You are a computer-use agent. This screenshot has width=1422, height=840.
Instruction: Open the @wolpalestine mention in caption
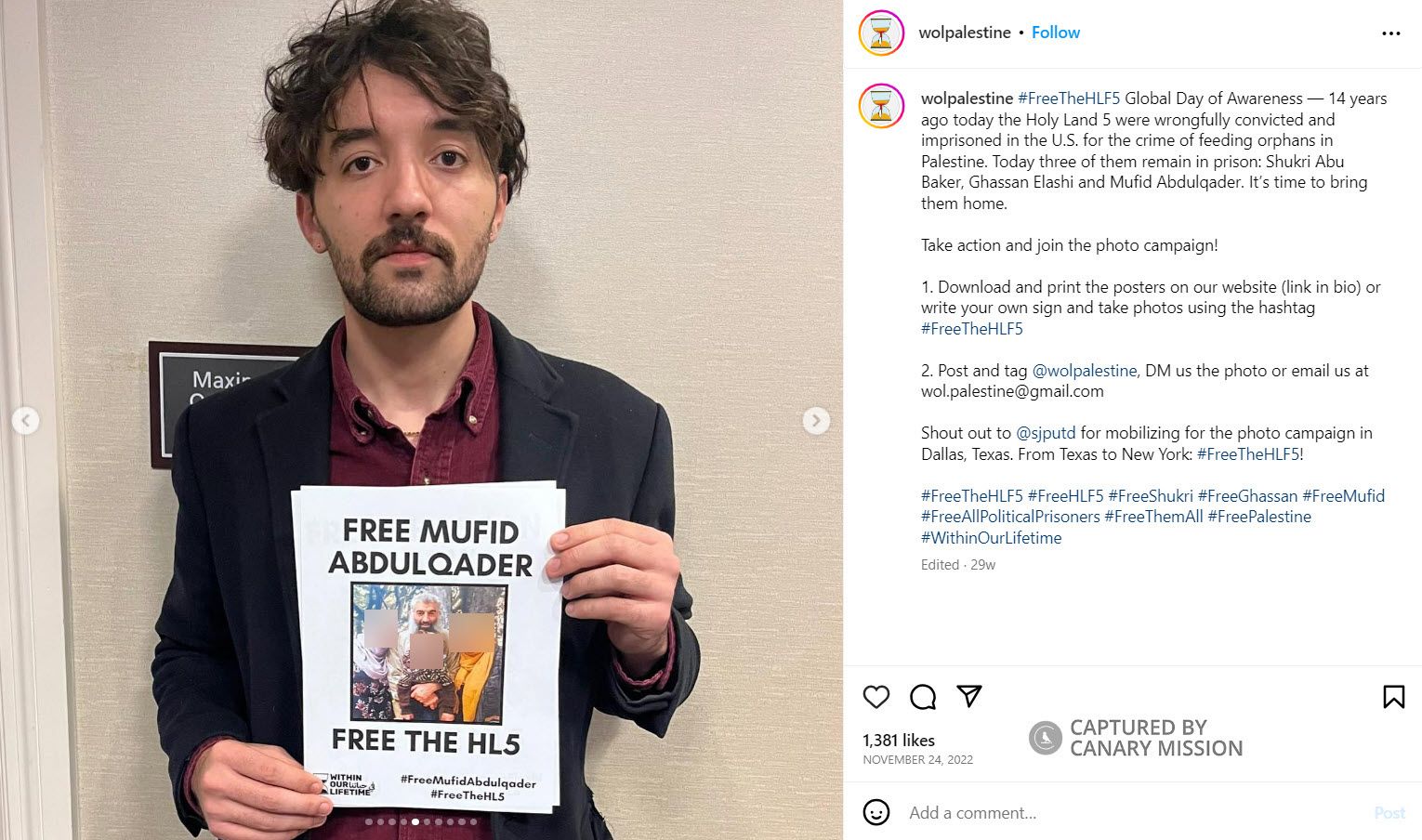1085,371
